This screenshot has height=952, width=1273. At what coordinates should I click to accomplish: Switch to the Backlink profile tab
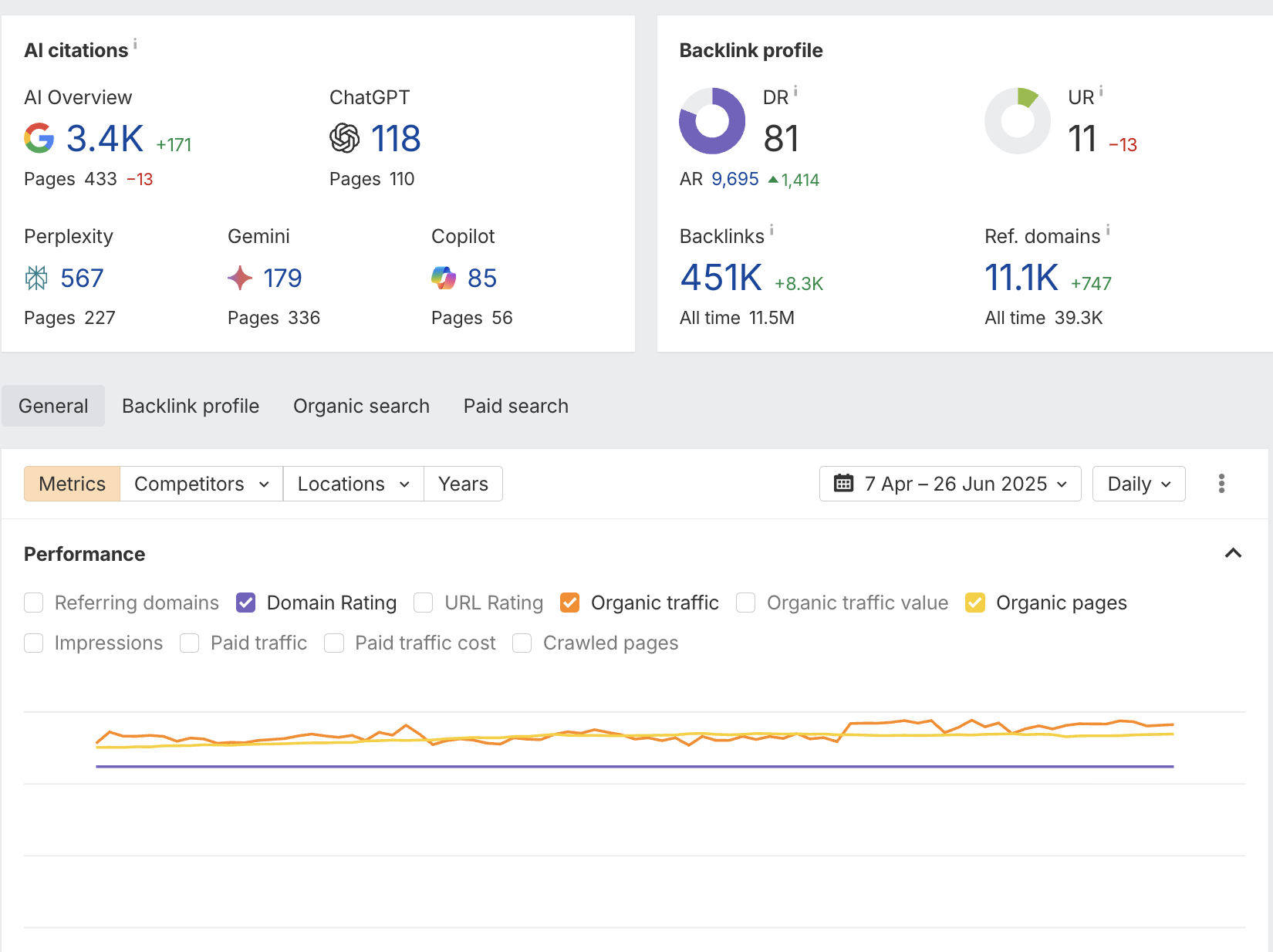pos(191,406)
